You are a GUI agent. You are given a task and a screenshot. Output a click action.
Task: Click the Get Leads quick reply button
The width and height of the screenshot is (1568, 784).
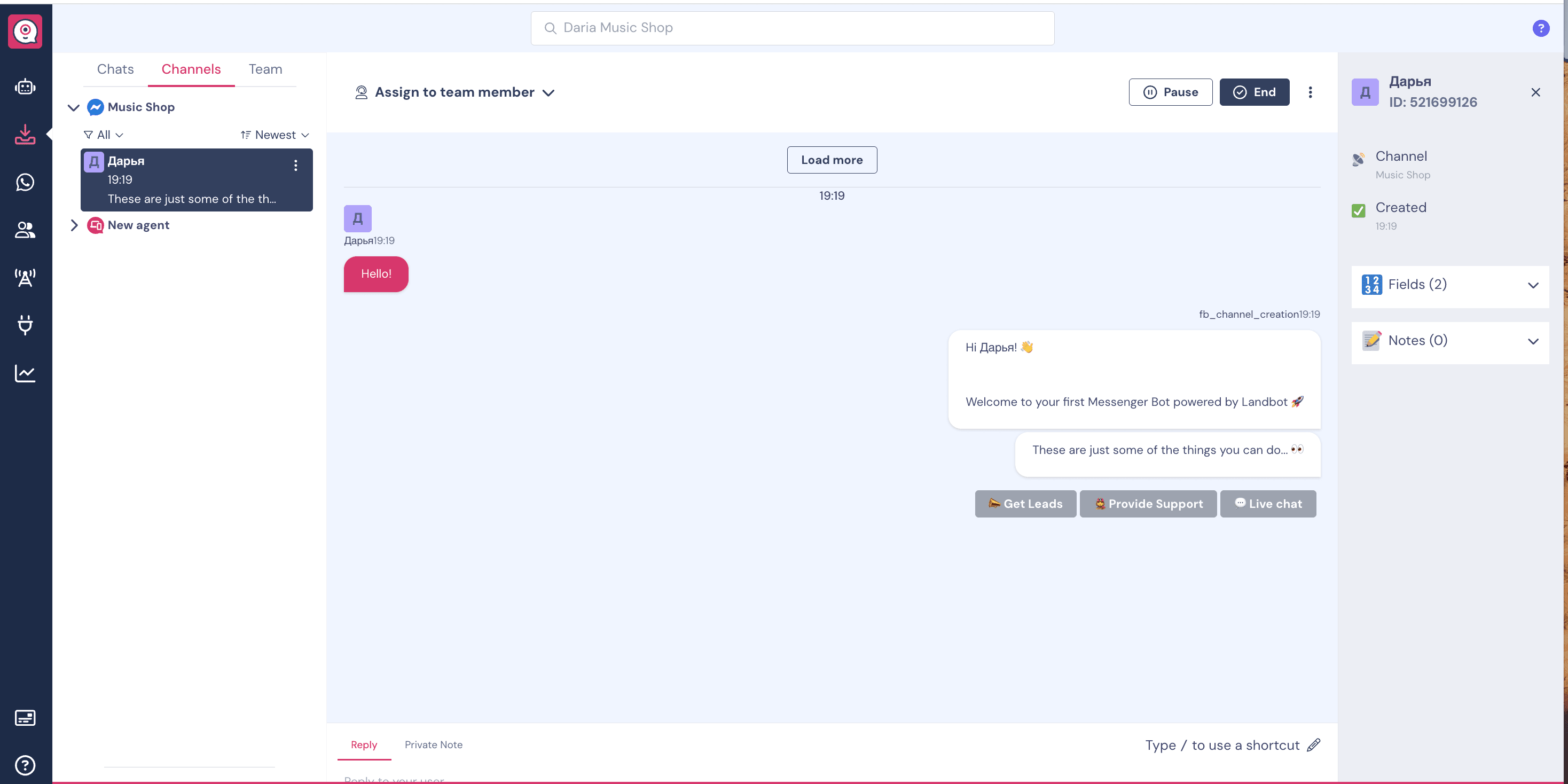click(x=1025, y=504)
